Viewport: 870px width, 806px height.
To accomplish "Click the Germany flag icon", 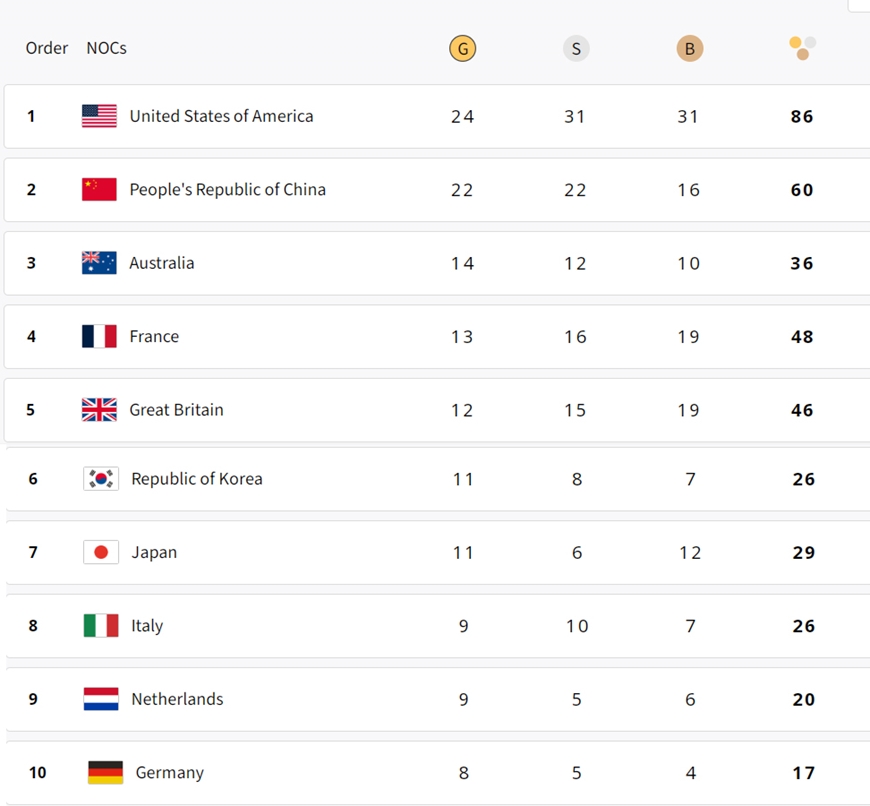I will pos(105,772).
